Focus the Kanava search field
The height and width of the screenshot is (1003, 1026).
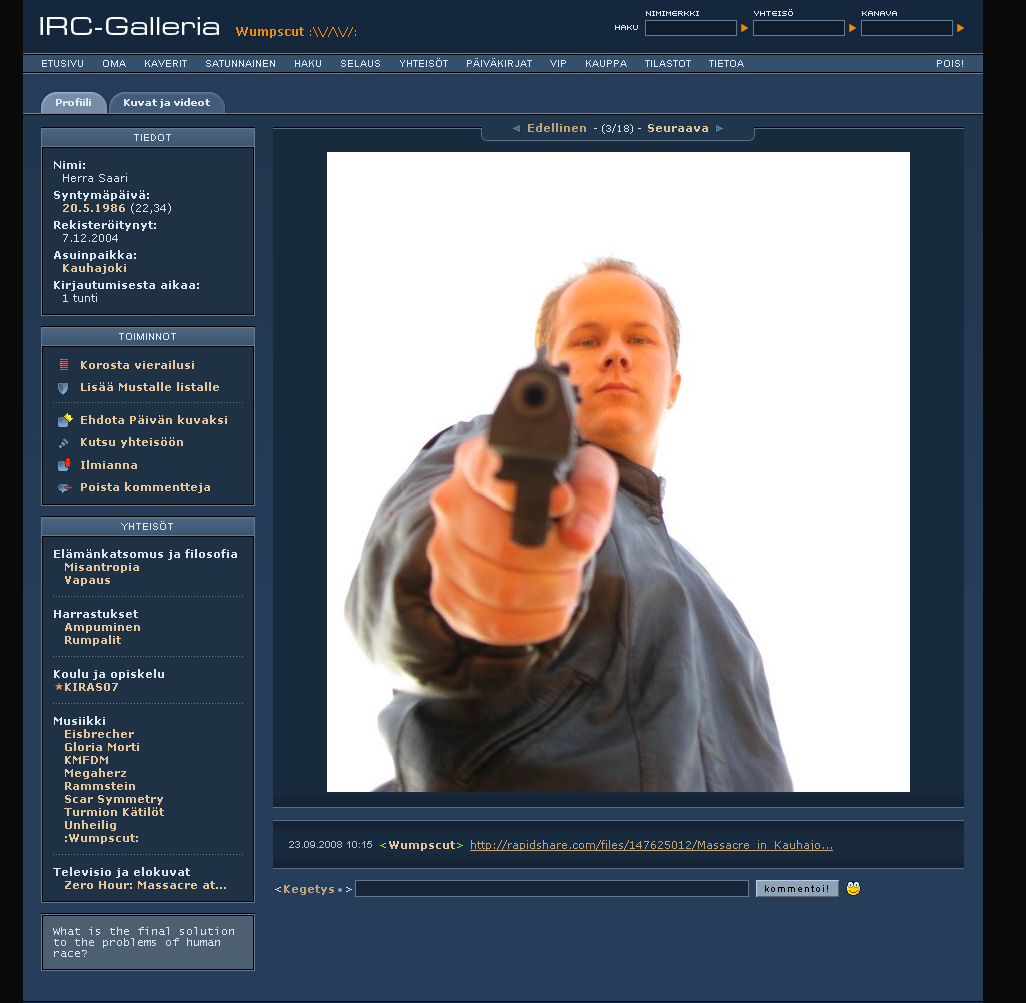pos(907,28)
